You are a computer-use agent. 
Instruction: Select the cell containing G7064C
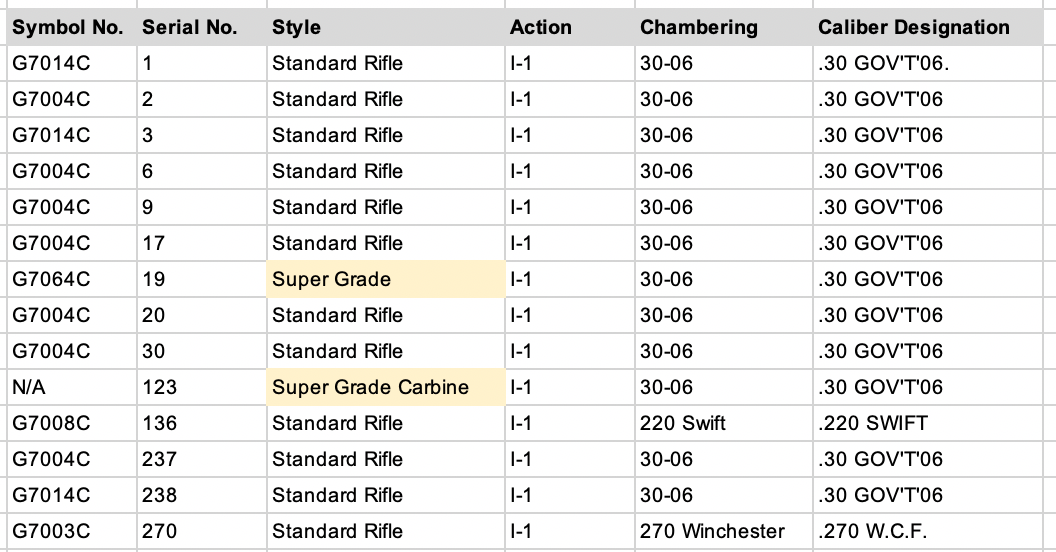coord(71,279)
